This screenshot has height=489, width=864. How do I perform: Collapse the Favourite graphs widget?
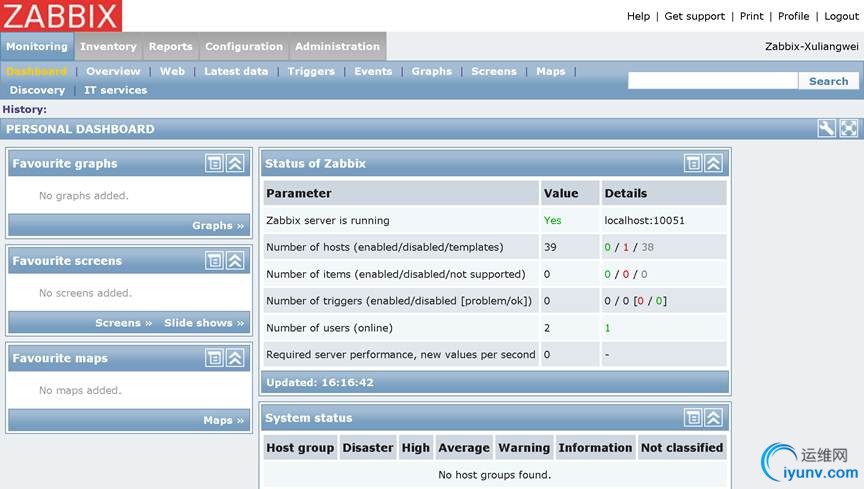[236, 163]
